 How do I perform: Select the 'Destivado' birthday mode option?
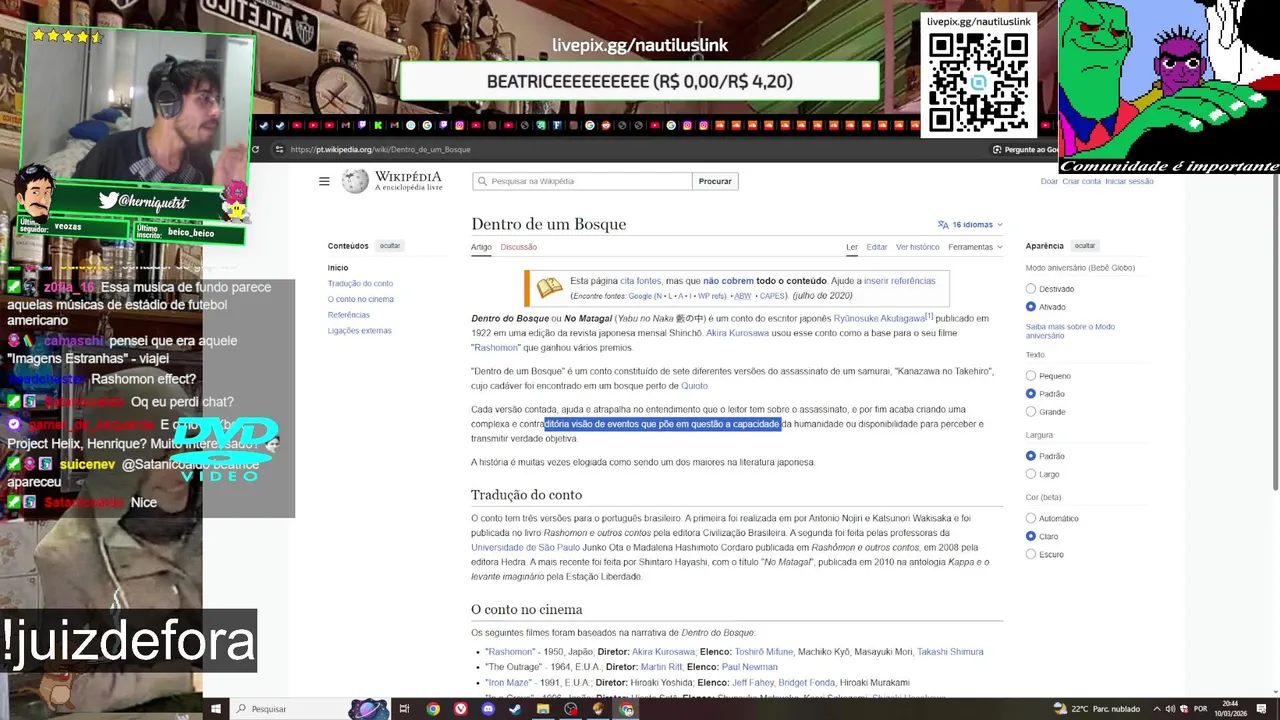(1031, 289)
